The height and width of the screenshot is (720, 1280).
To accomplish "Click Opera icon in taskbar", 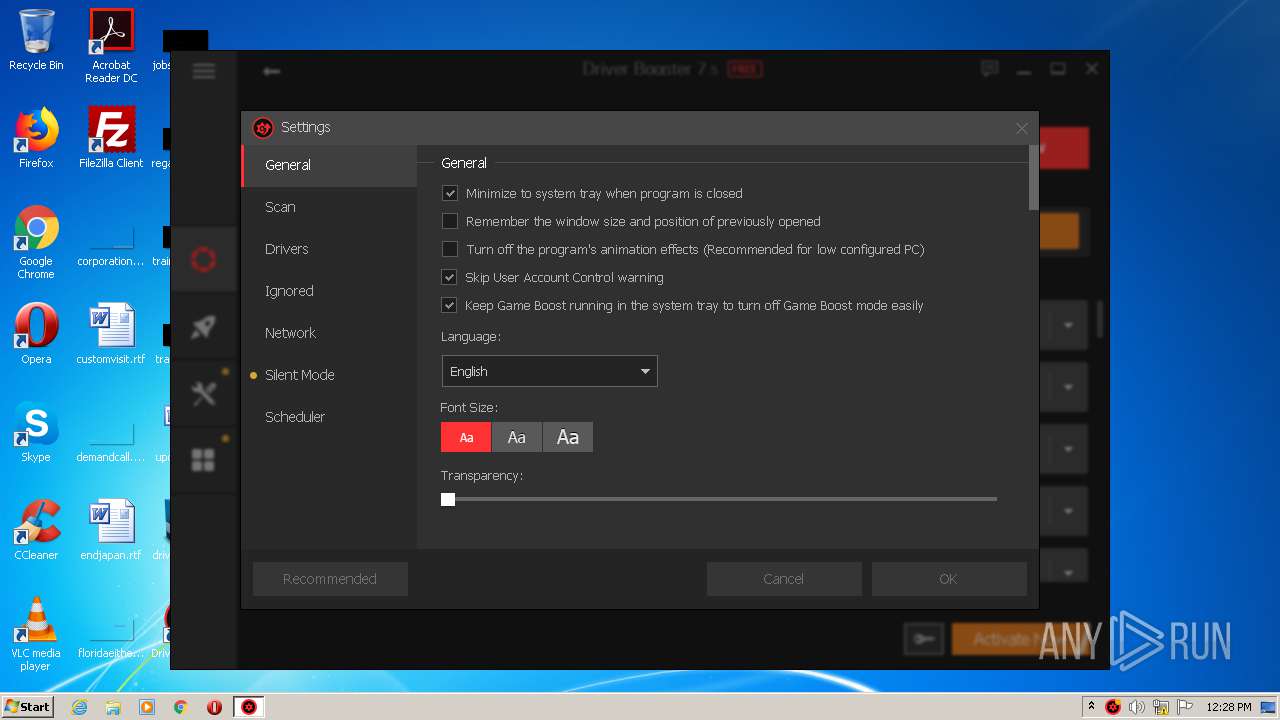I will click(x=214, y=707).
